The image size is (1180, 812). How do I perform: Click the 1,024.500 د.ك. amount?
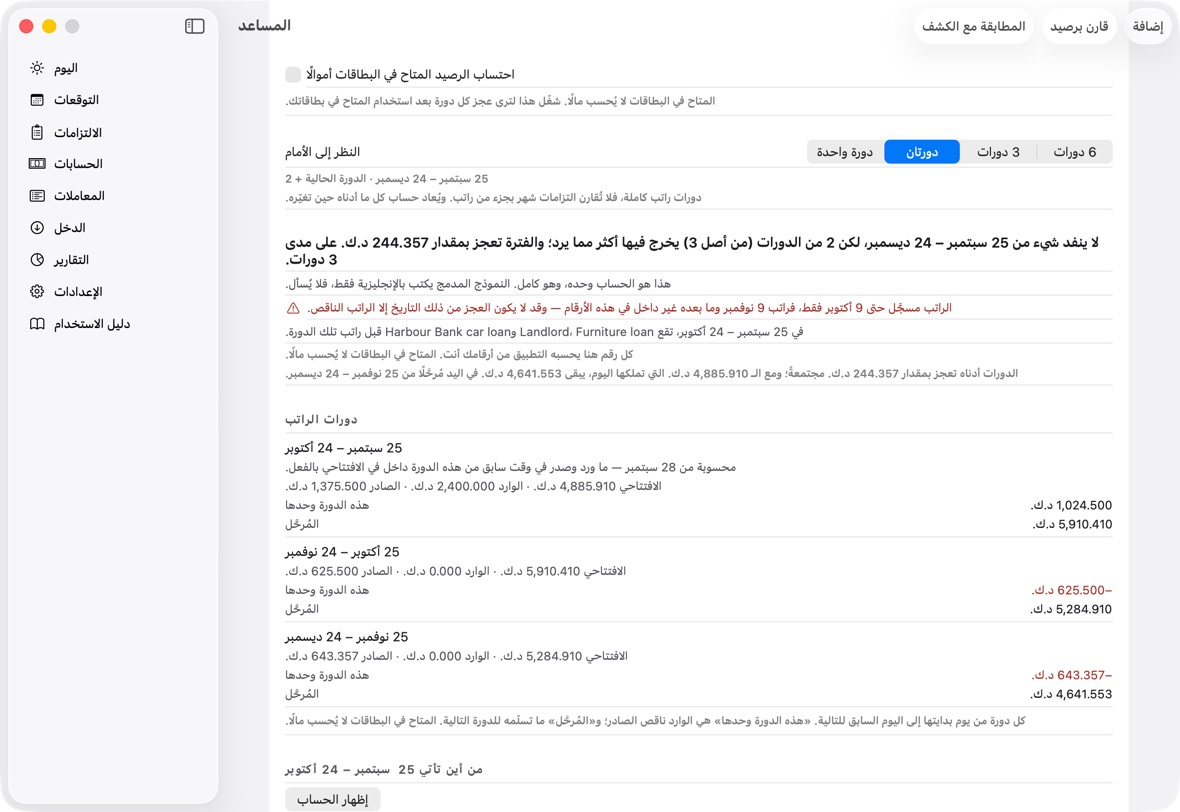[1072, 506]
